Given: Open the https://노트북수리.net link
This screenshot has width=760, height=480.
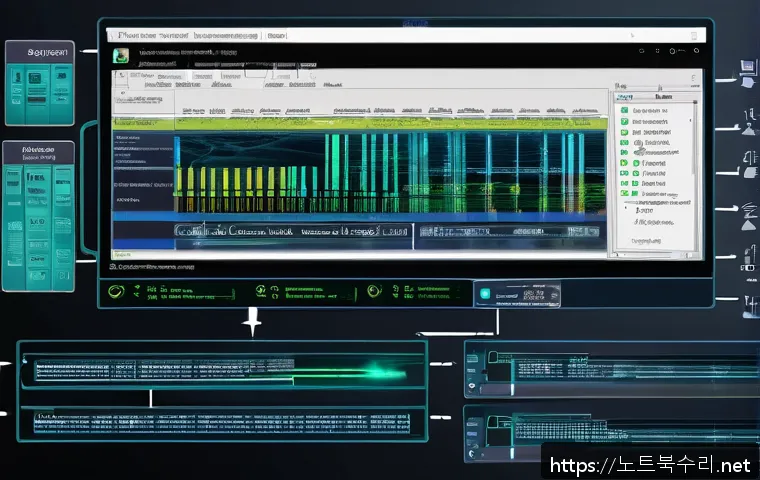Looking at the screenshot, I should tap(647, 465).
